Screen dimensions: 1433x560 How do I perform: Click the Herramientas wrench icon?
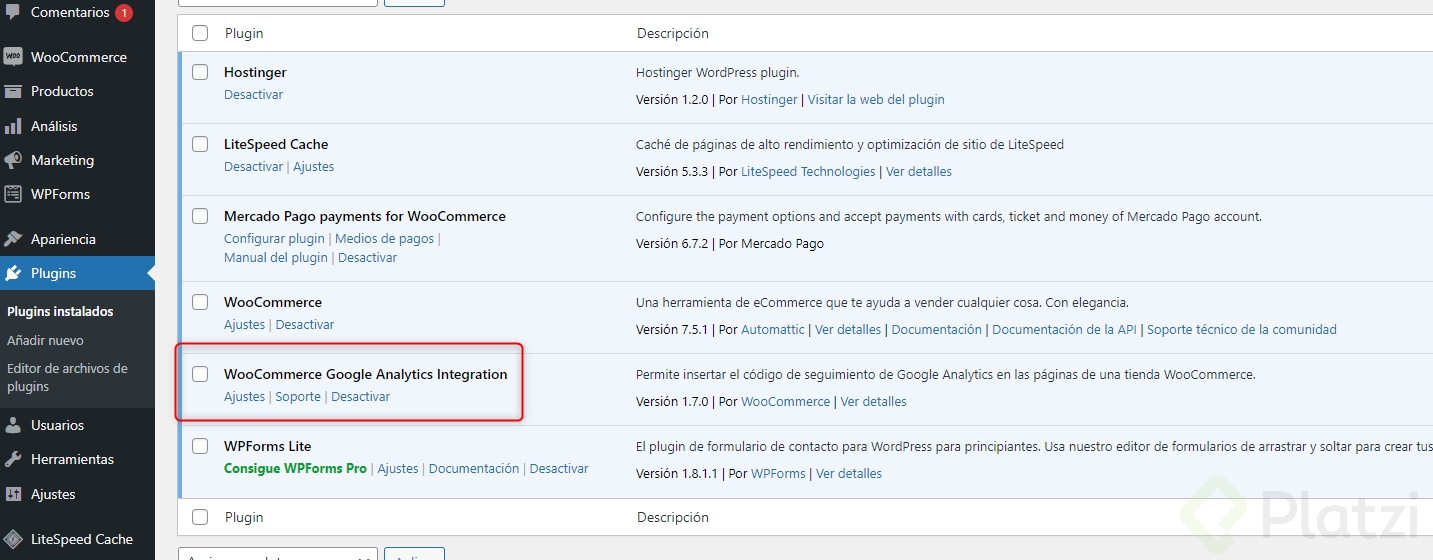click(x=13, y=459)
